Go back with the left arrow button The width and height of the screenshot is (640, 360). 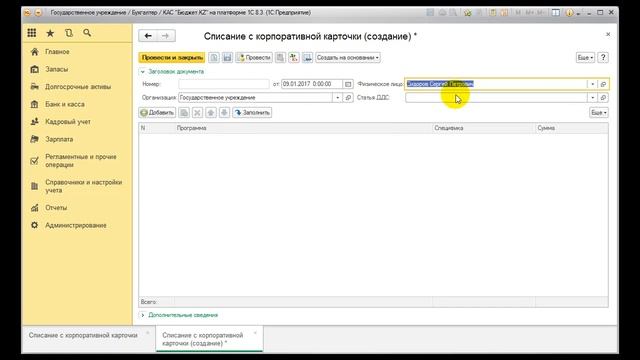[x=148, y=36]
